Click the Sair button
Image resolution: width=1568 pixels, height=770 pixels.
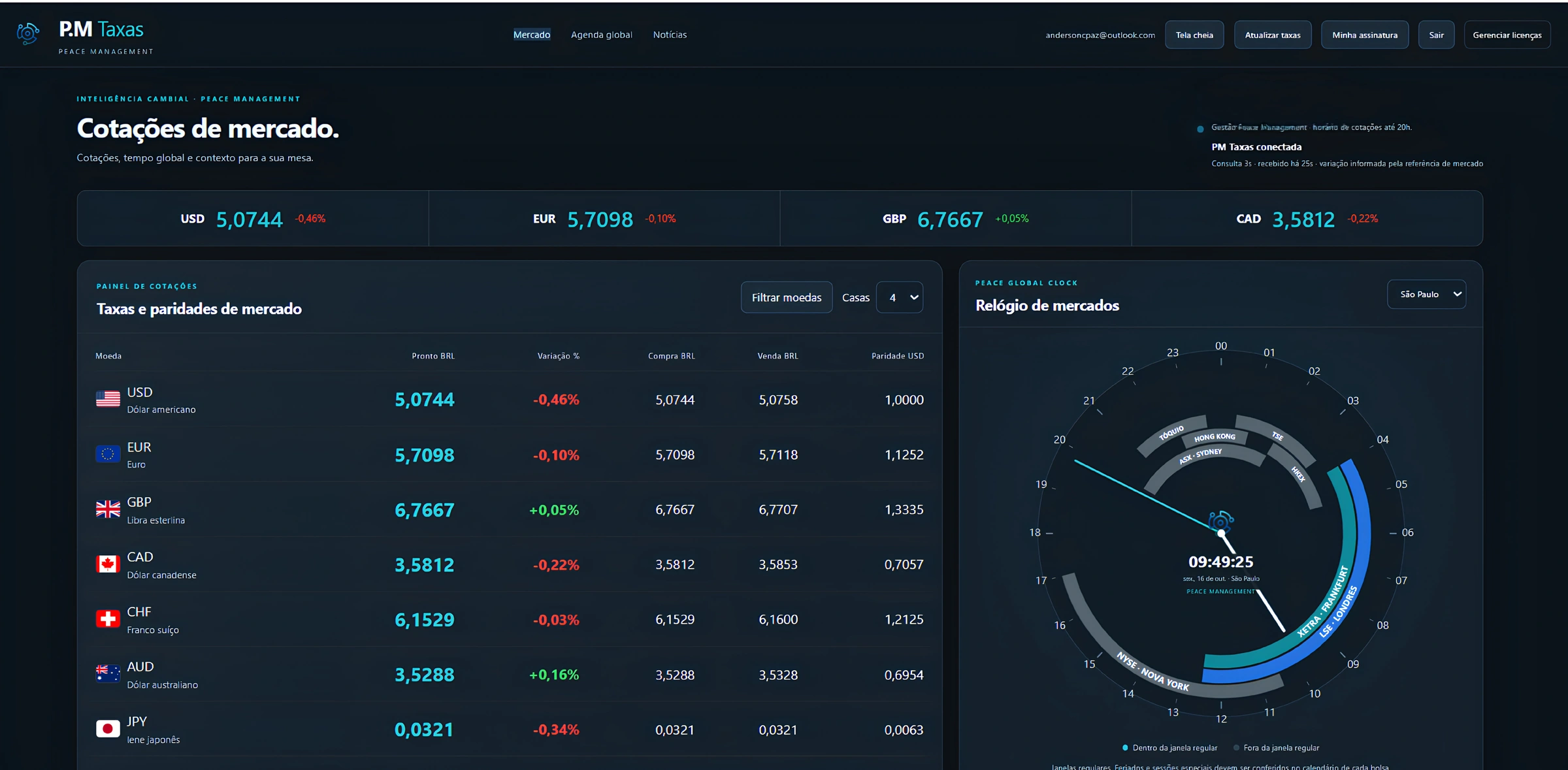pyautogui.click(x=1436, y=35)
